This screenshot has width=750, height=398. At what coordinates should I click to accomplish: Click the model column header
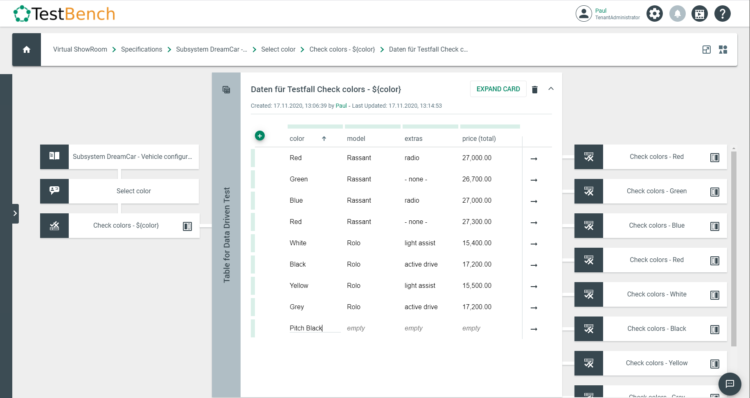coord(356,139)
